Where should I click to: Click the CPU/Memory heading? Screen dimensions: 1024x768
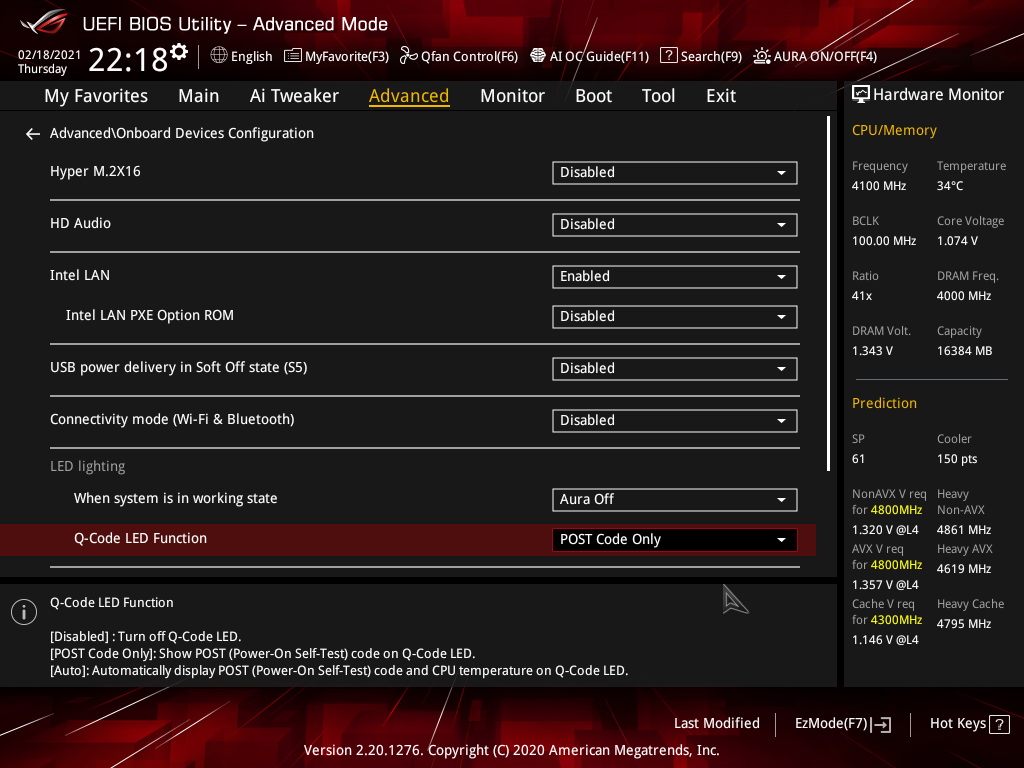pos(894,131)
